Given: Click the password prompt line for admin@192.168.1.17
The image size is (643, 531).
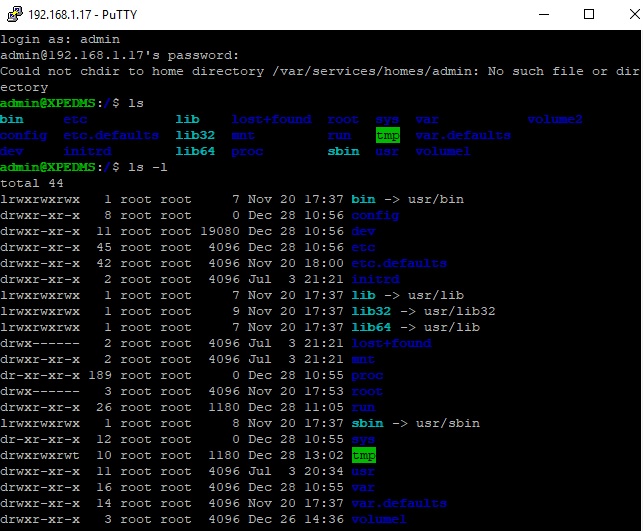Looking at the screenshot, I should click(119, 55).
